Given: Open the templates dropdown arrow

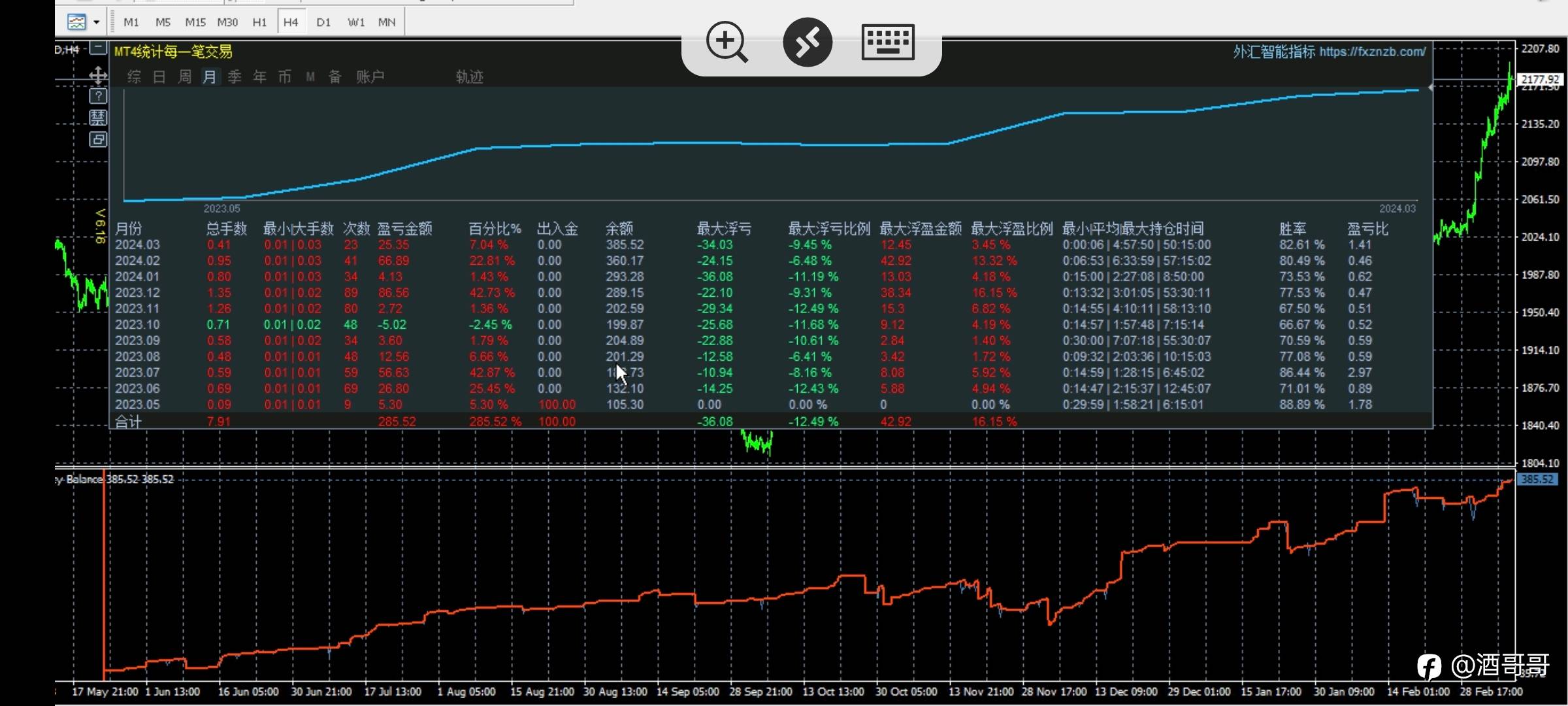Looking at the screenshot, I should coord(97,22).
